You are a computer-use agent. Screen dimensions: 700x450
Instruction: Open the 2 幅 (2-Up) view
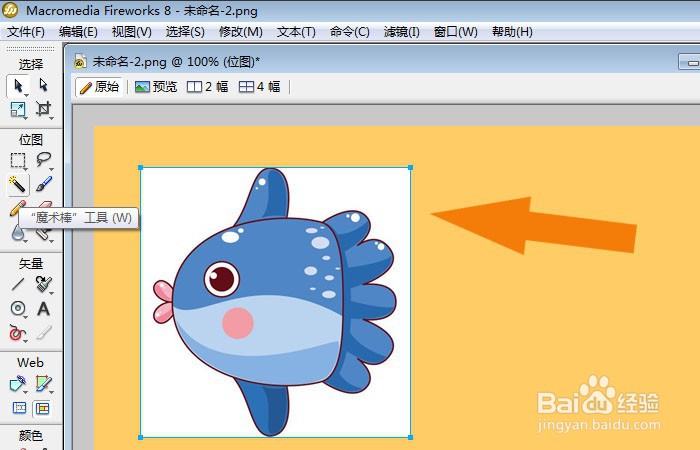(207, 87)
